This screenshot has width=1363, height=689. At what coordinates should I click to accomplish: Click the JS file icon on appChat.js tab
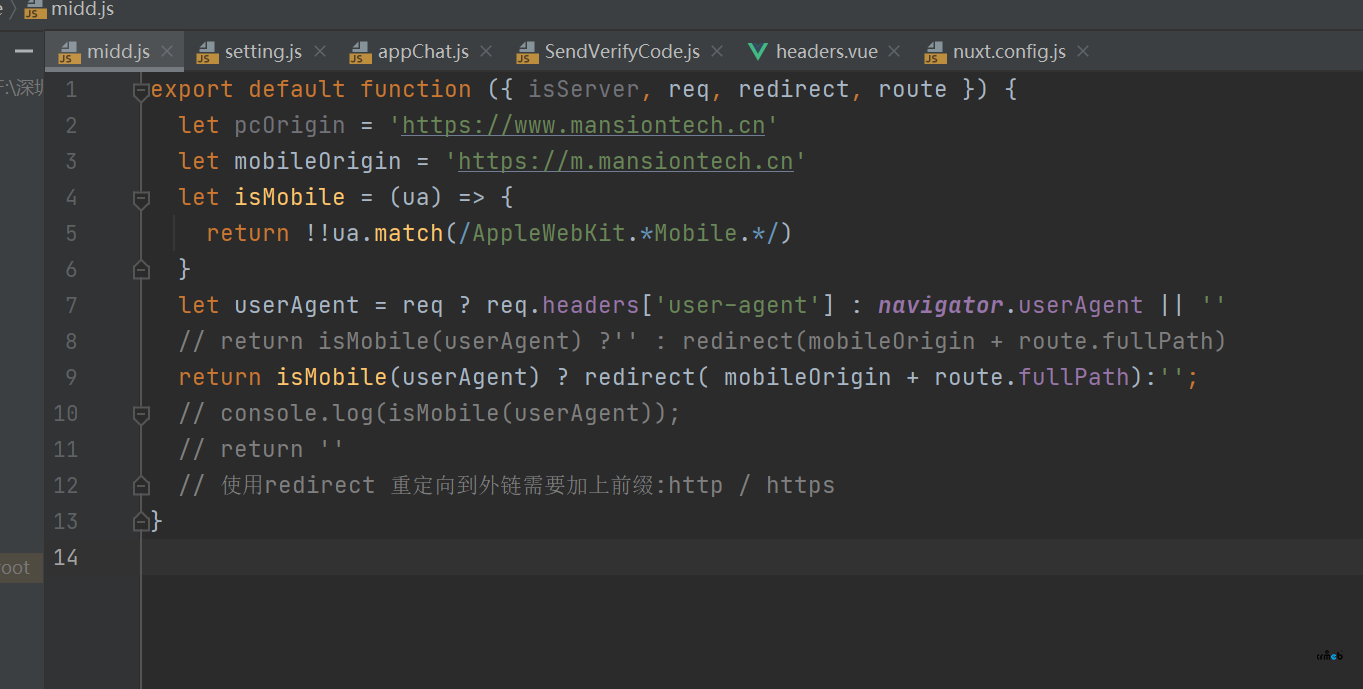click(360, 52)
